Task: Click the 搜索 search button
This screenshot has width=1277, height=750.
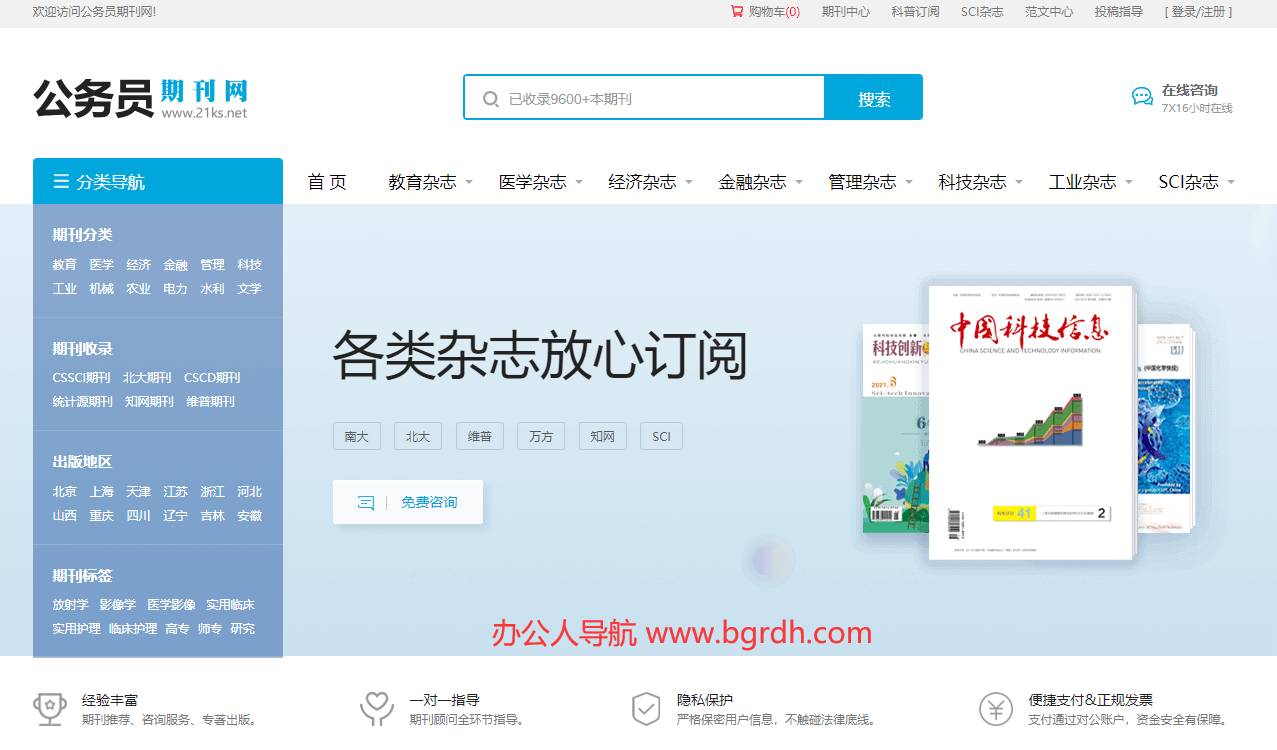Action: pos(872,97)
